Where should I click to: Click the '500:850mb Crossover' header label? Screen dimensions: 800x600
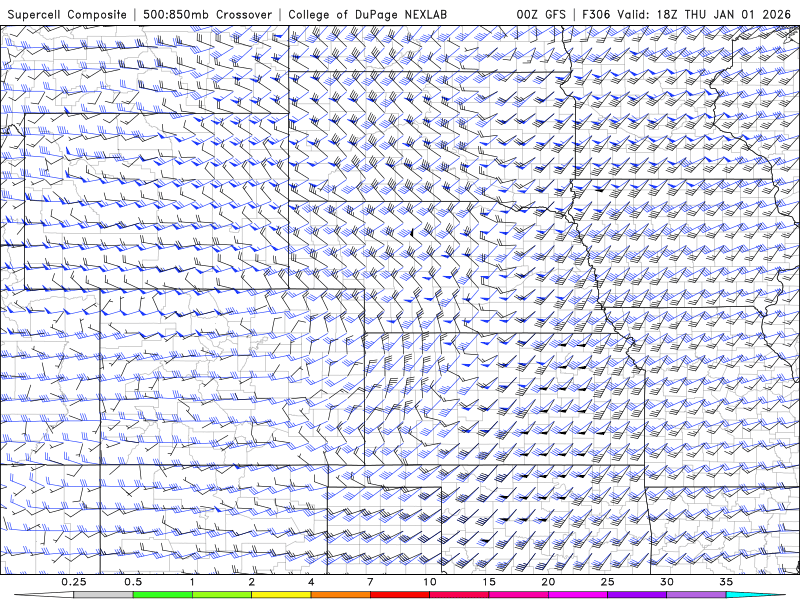pos(208,14)
